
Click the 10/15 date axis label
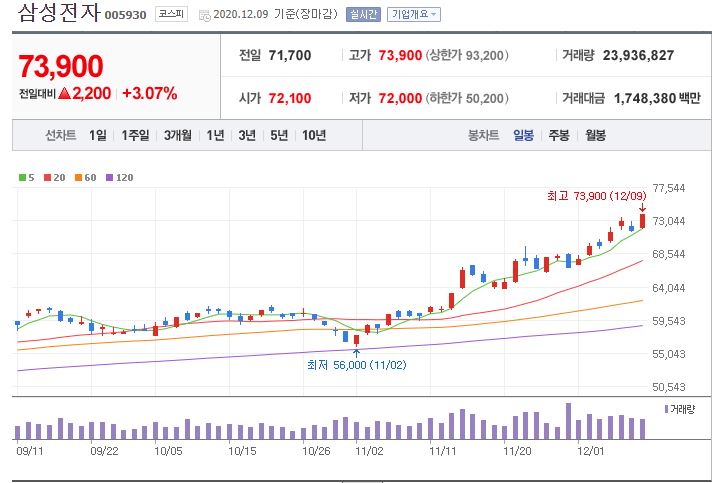242,451
